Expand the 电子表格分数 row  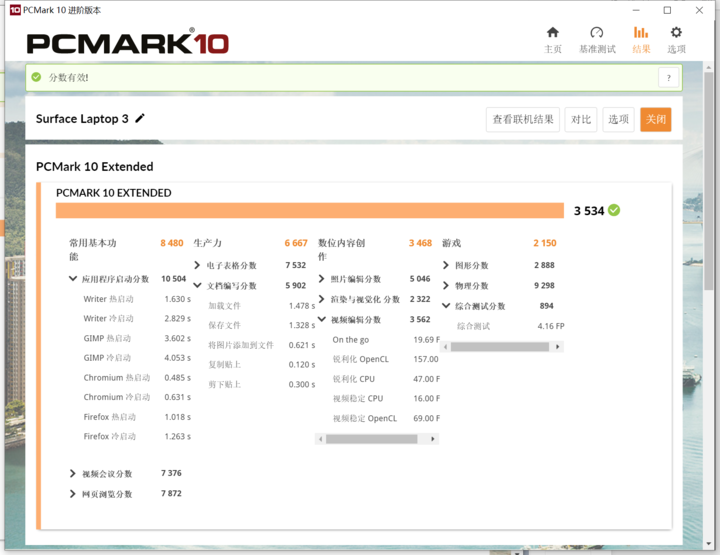197,265
